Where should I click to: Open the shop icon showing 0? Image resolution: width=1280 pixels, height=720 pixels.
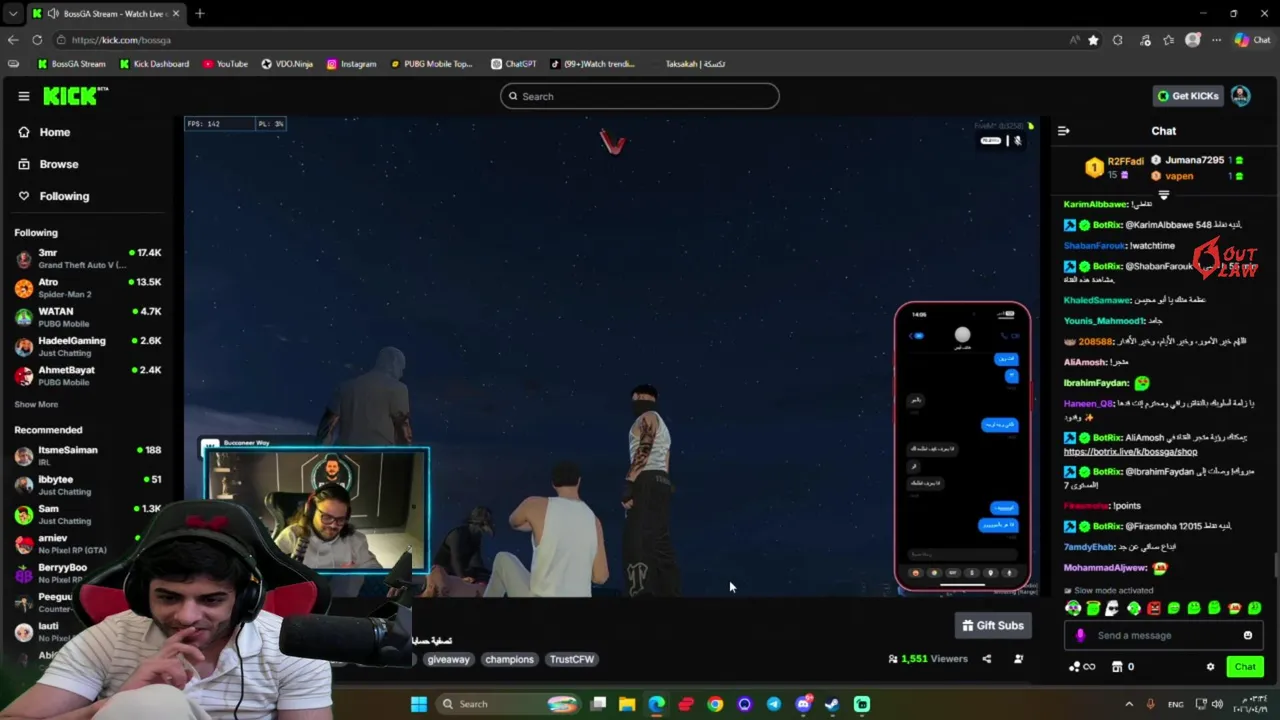pyautogui.click(x=1123, y=667)
